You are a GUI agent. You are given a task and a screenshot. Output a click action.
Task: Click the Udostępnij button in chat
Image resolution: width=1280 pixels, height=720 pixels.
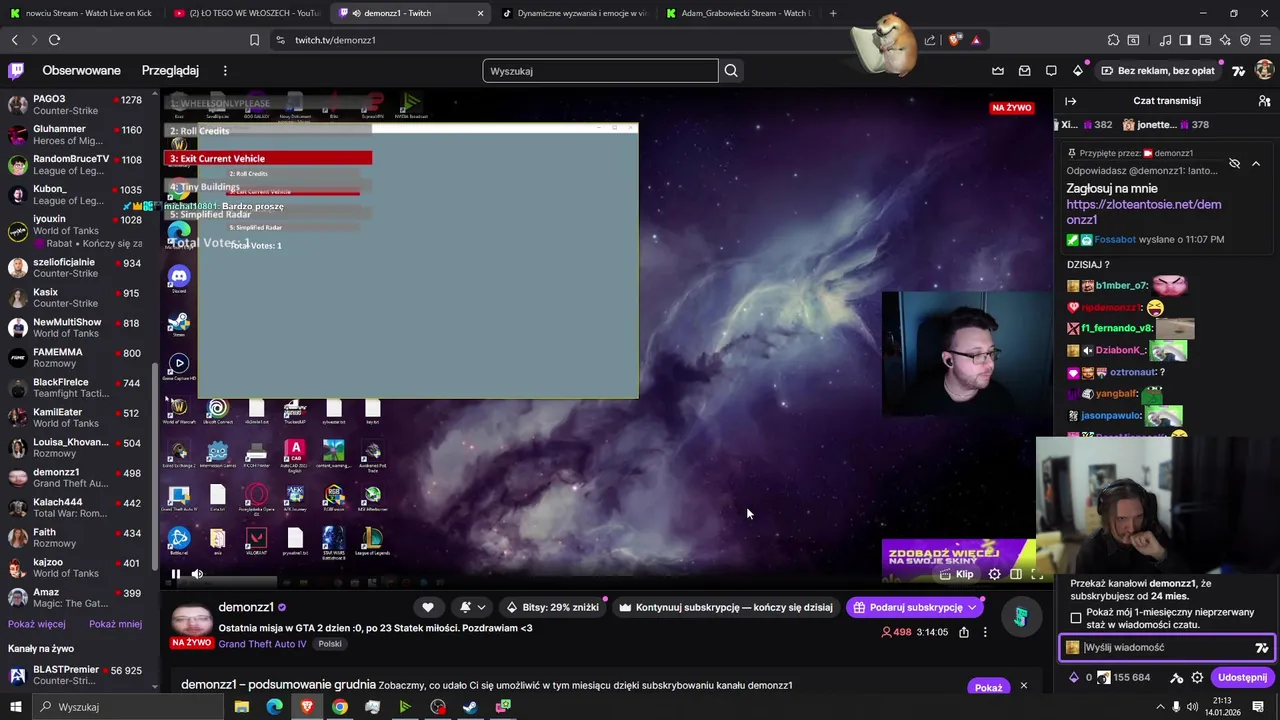[x=1242, y=677]
